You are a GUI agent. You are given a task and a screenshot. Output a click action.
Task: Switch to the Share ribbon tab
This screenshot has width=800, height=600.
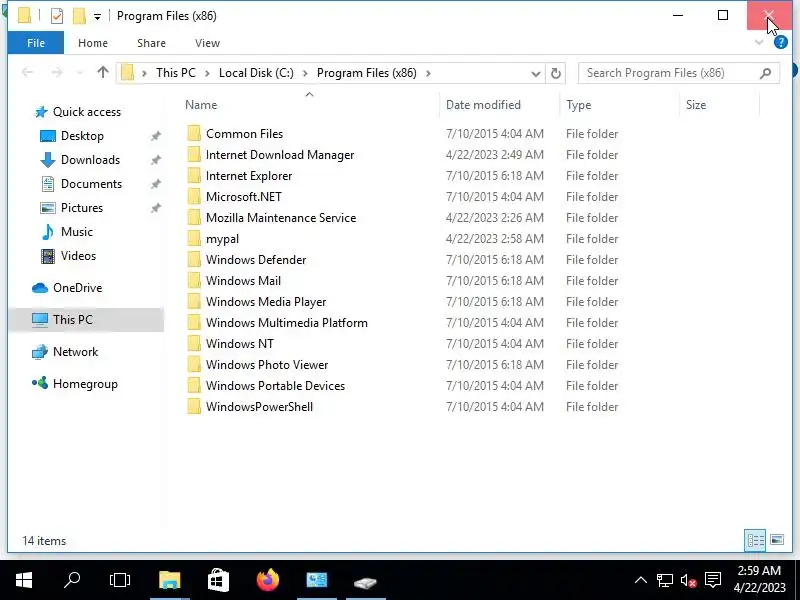point(152,43)
